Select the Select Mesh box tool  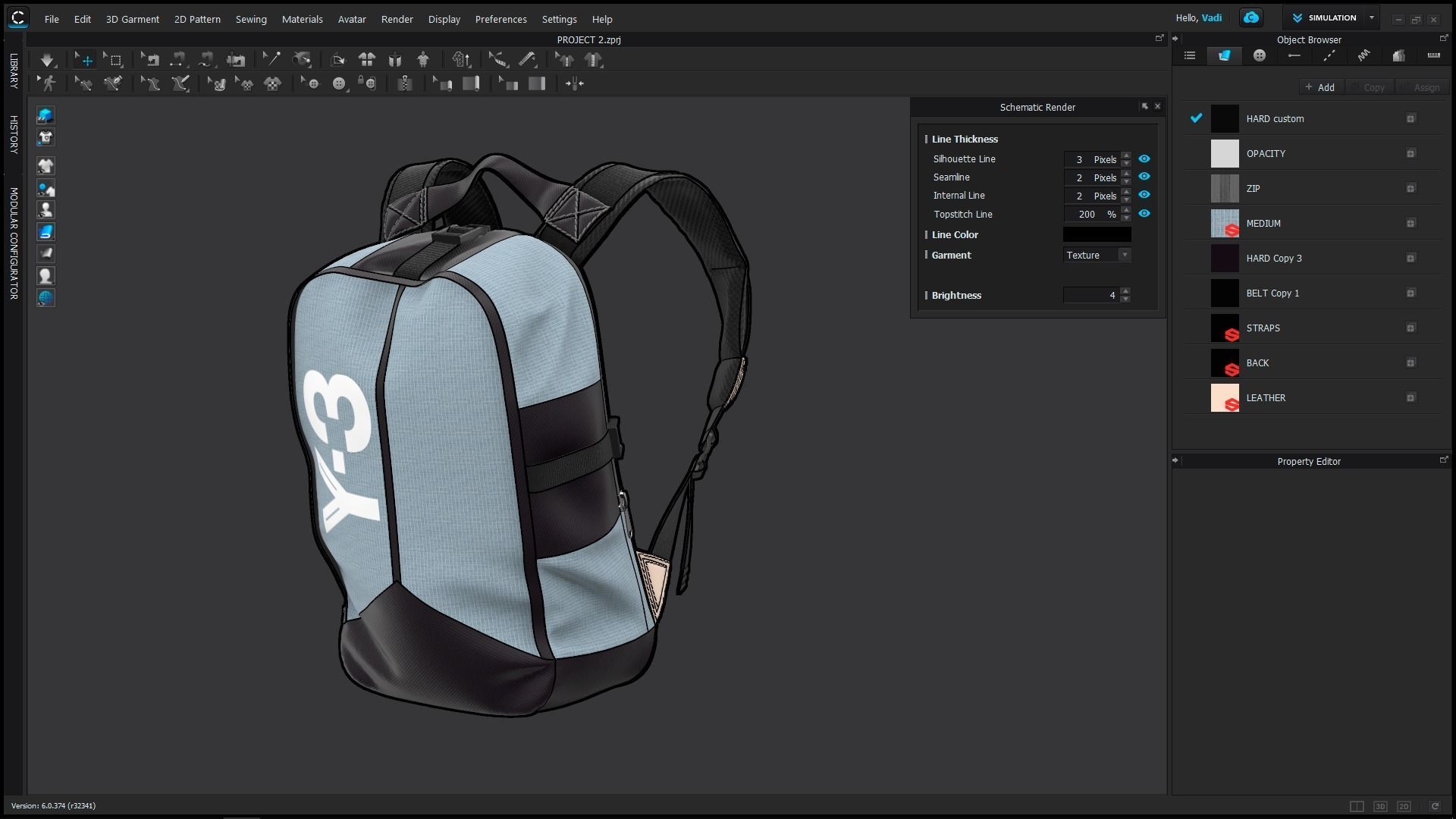(115, 60)
